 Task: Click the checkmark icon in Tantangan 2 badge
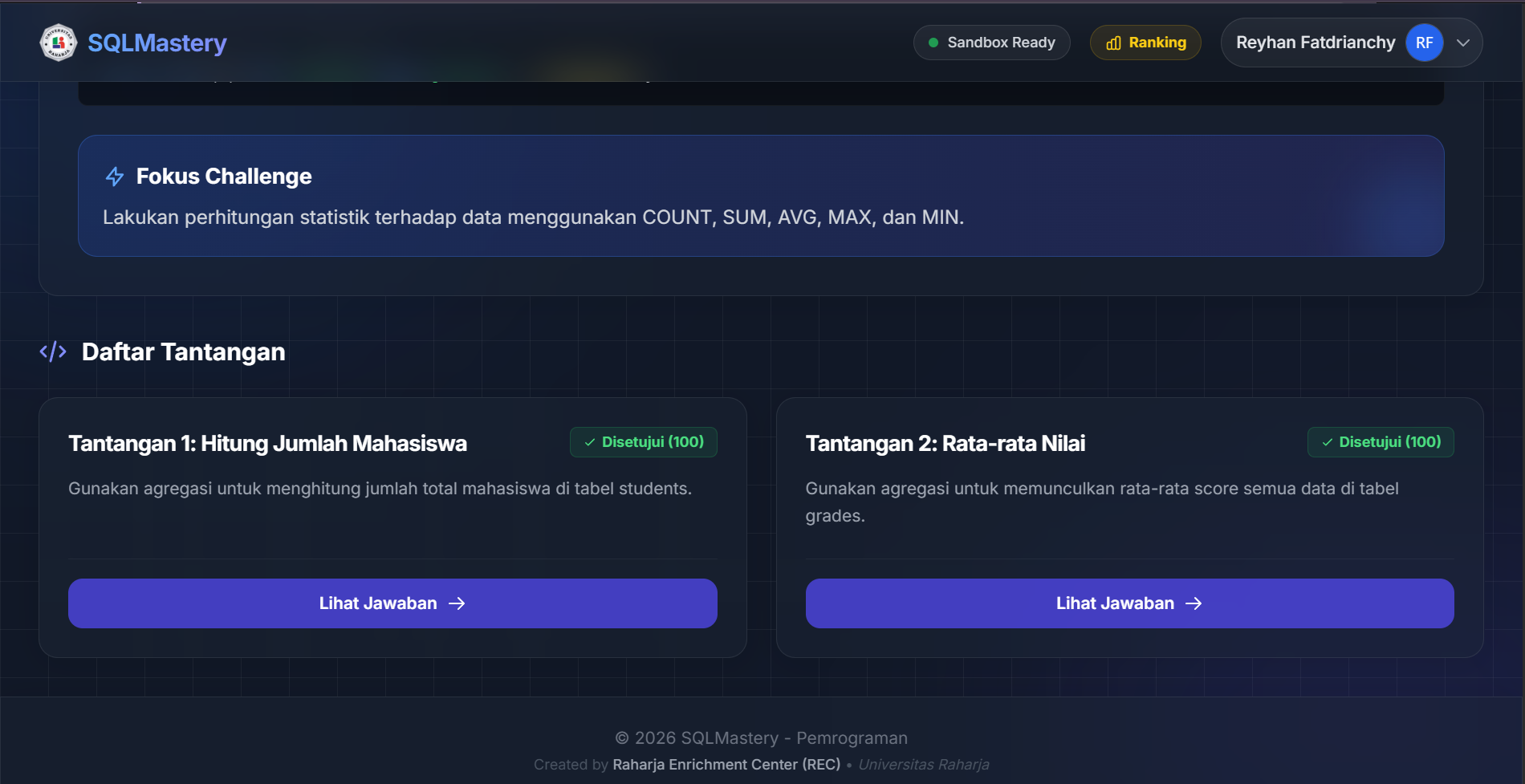(1327, 442)
